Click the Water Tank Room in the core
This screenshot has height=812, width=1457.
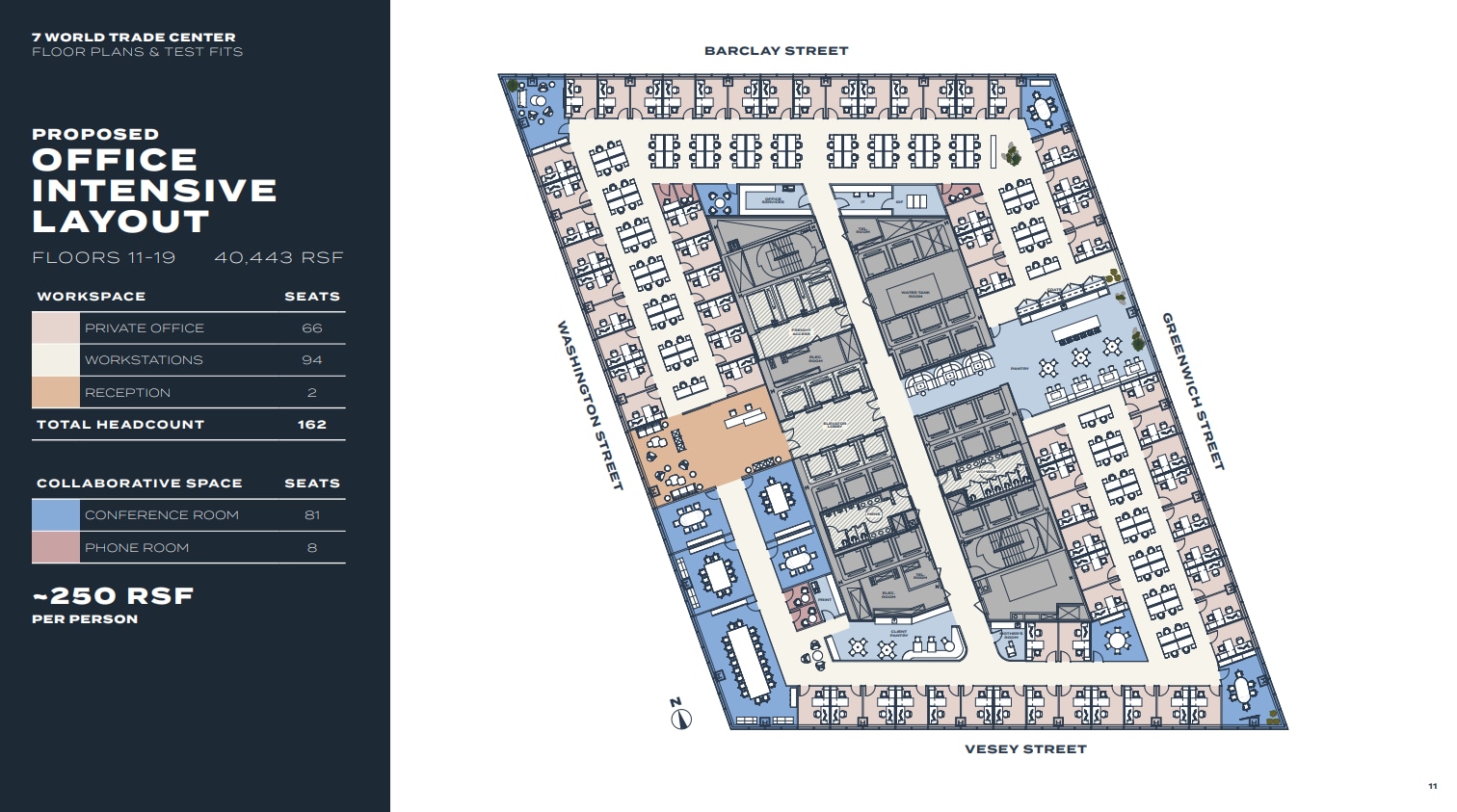pyautogui.click(x=914, y=293)
